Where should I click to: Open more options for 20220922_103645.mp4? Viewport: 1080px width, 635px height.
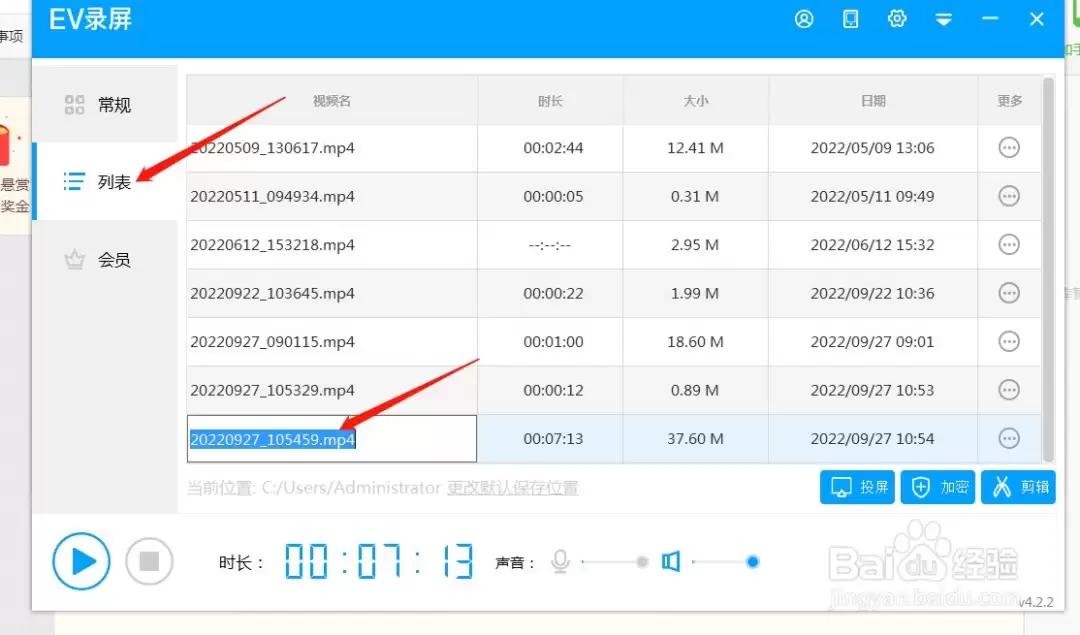pos(1009,293)
